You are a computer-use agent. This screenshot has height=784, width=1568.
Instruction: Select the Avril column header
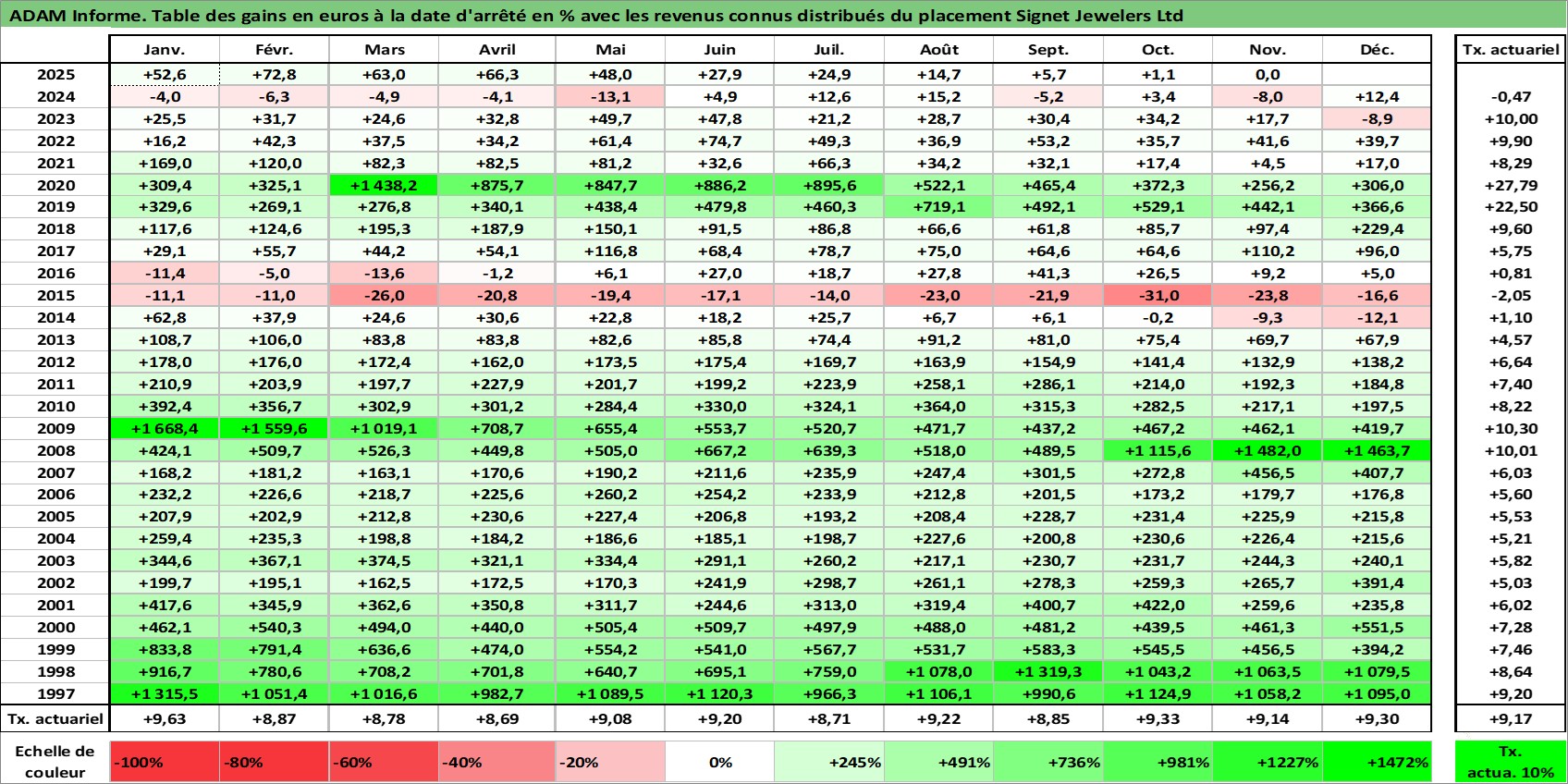497,50
